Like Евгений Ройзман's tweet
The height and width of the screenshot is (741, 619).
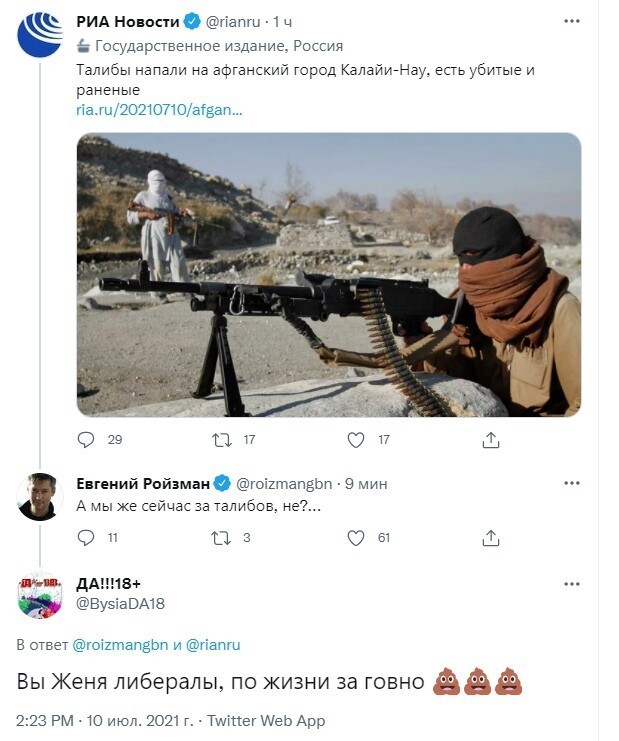[x=356, y=538]
